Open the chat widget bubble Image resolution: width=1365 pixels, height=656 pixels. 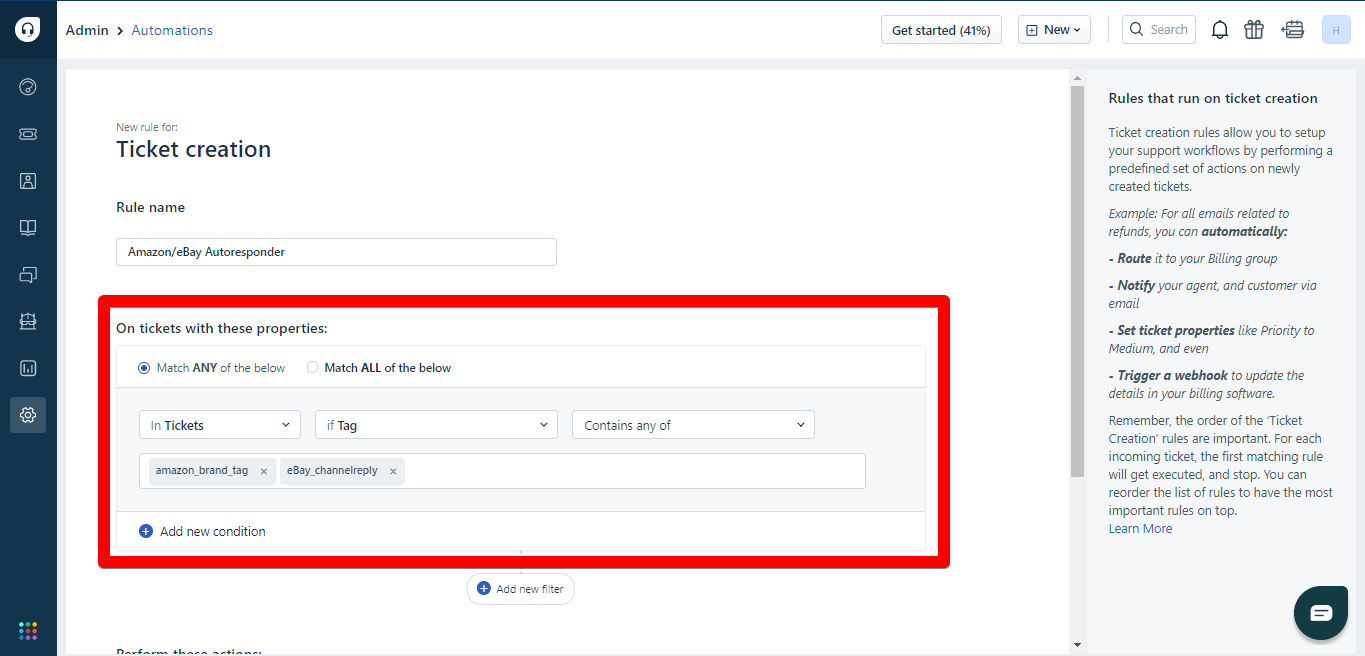coord(1320,613)
